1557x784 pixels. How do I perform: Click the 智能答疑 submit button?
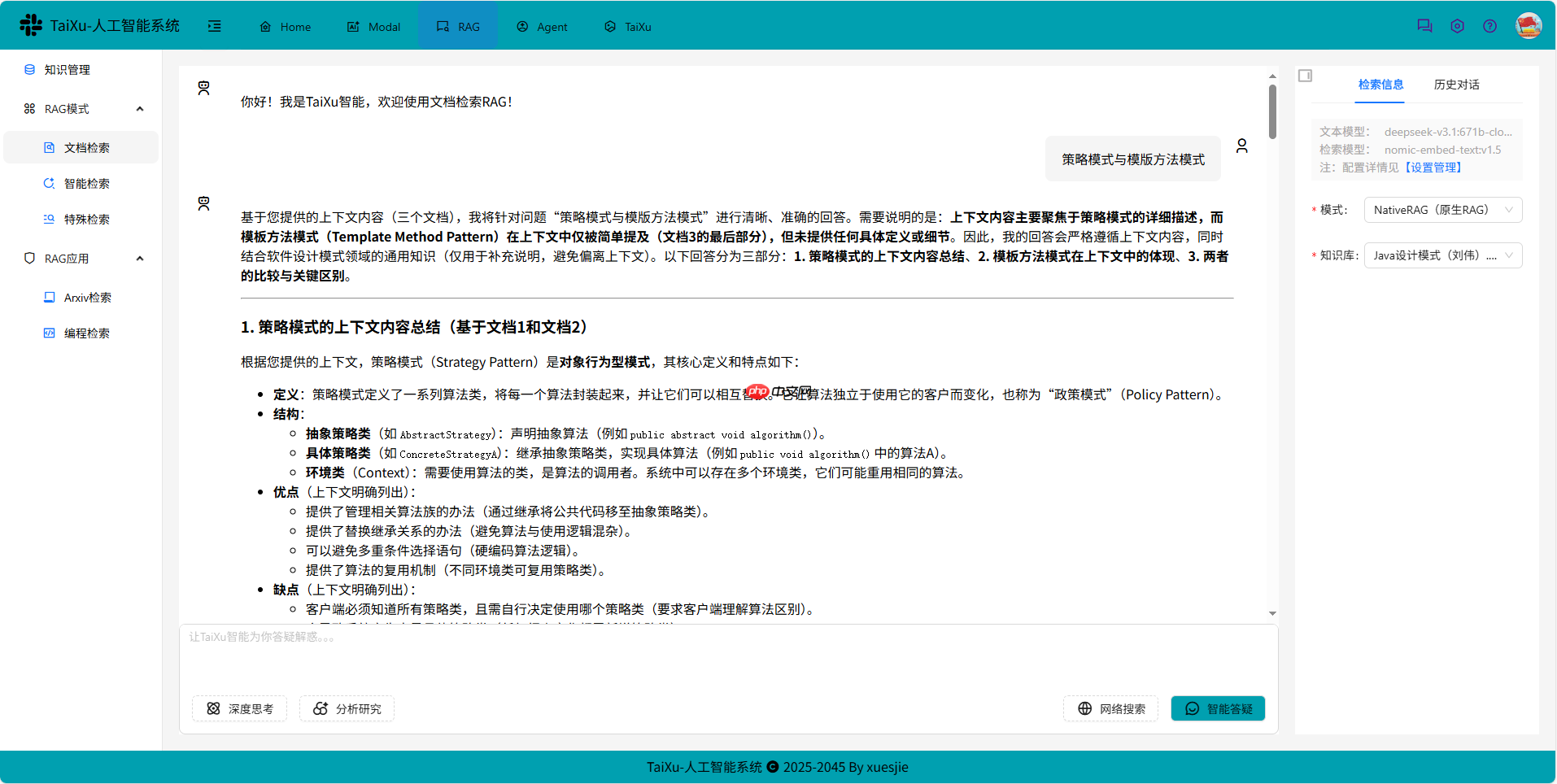1217,708
